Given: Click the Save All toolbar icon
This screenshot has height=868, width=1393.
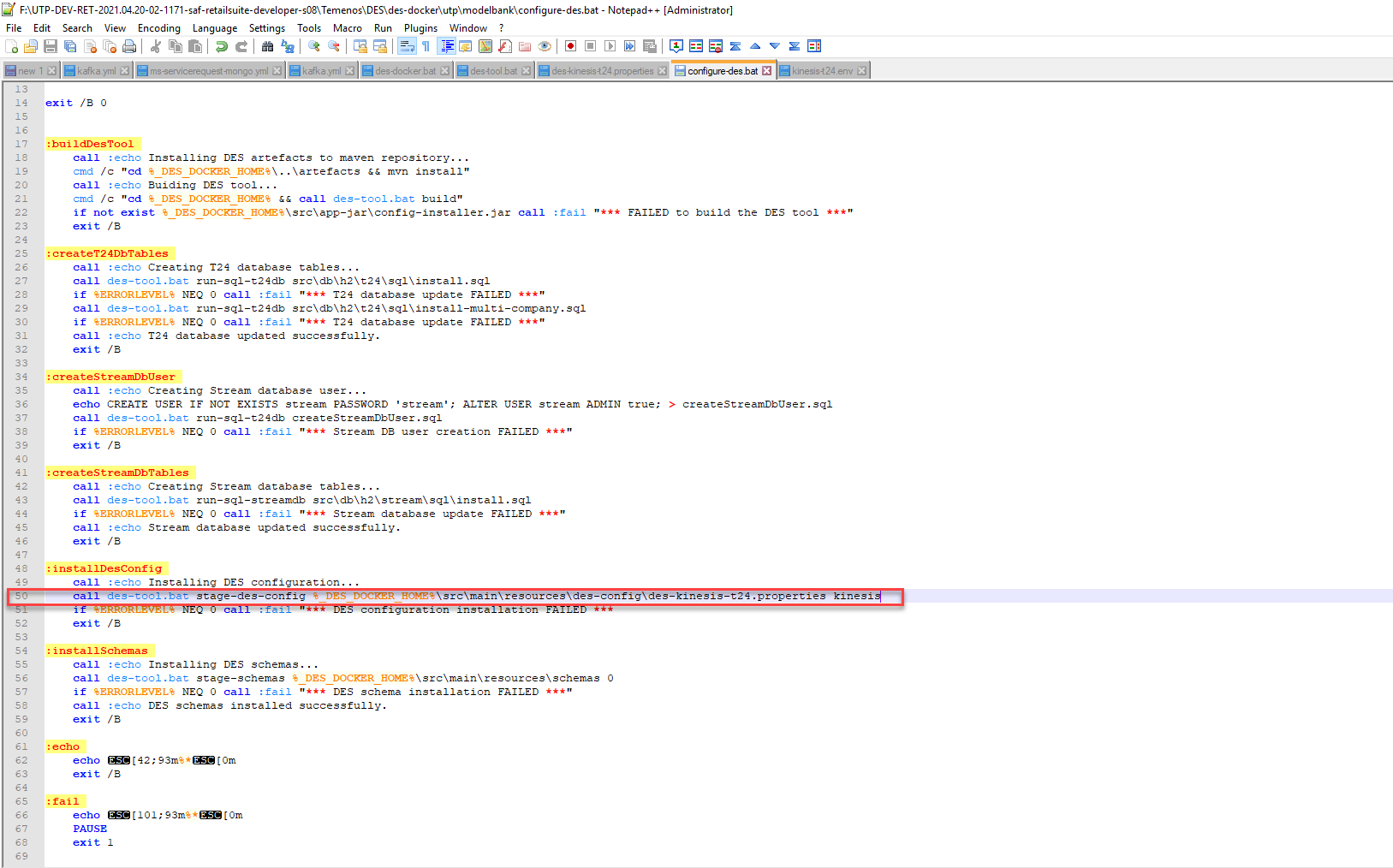Looking at the screenshot, I should point(70,46).
